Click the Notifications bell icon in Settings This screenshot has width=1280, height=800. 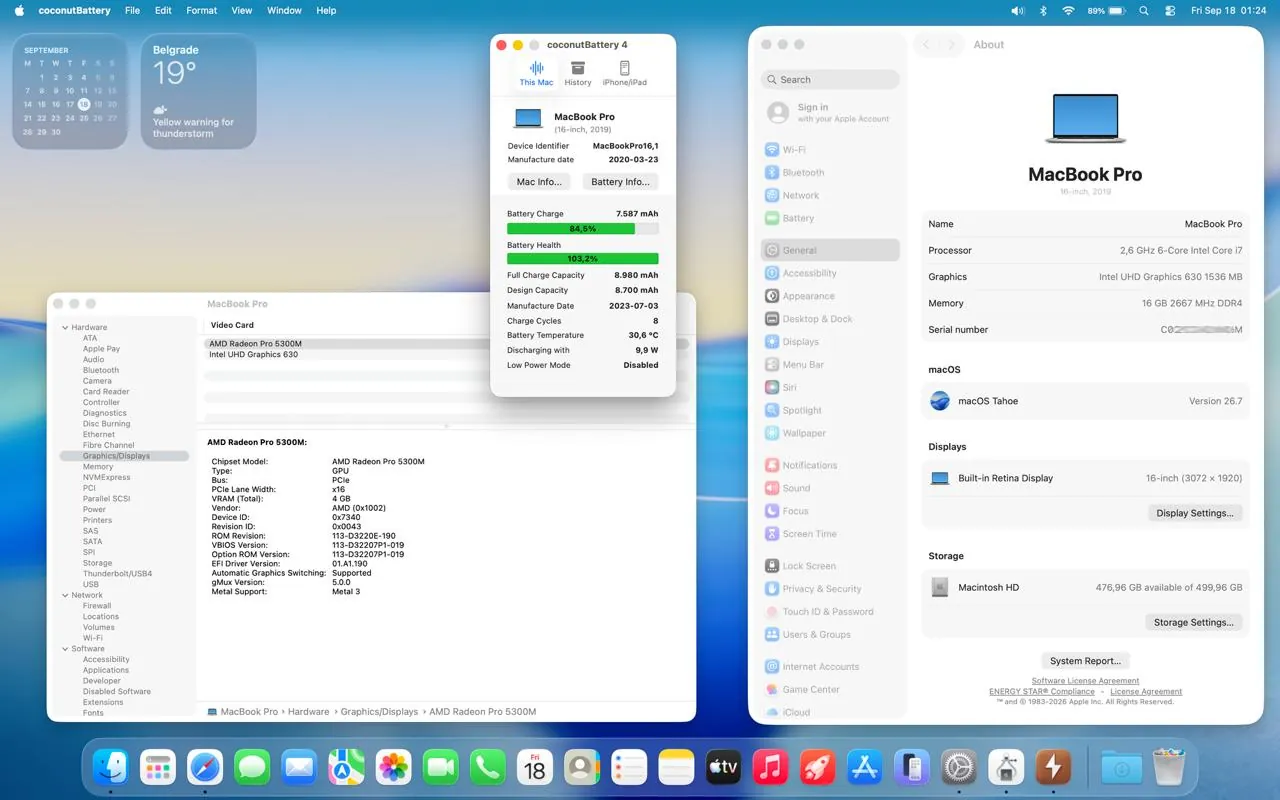(x=772, y=465)
